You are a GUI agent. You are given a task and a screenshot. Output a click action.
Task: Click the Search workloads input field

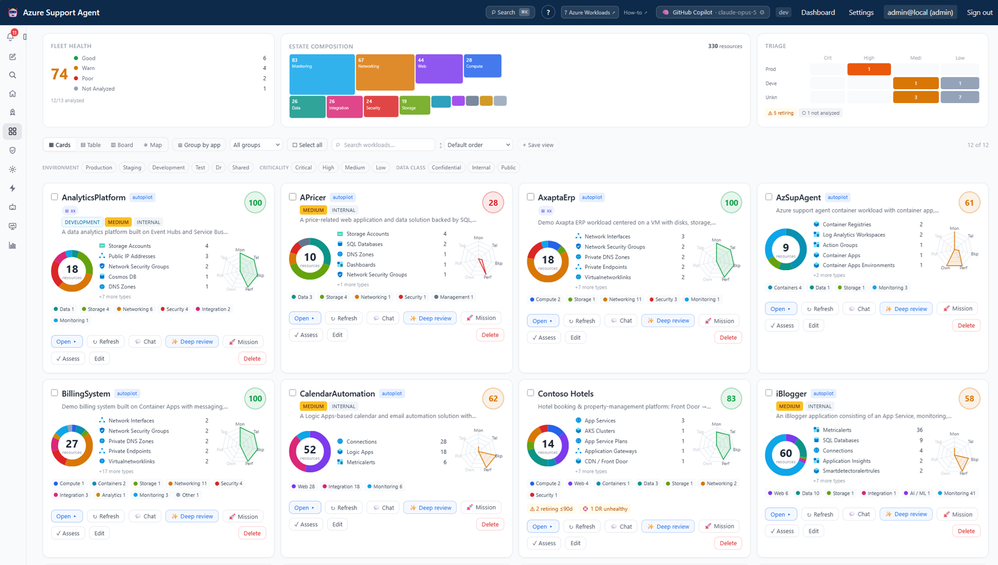[383, 145]
